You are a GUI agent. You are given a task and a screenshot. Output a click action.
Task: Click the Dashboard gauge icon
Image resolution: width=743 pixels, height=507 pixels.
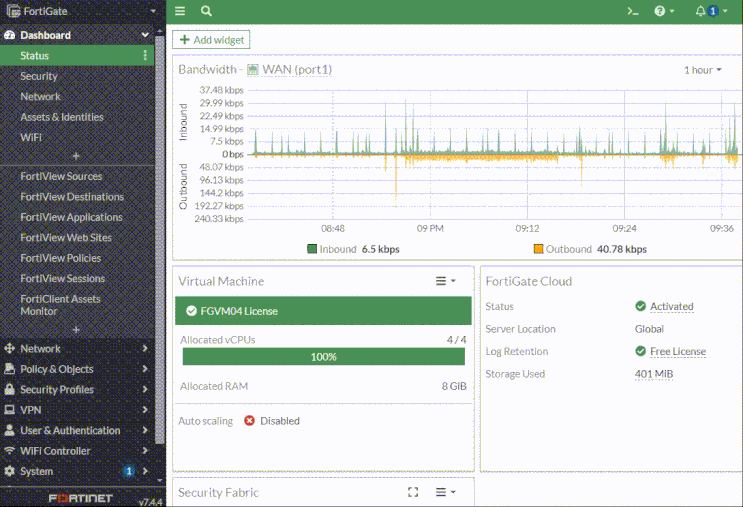9,35
